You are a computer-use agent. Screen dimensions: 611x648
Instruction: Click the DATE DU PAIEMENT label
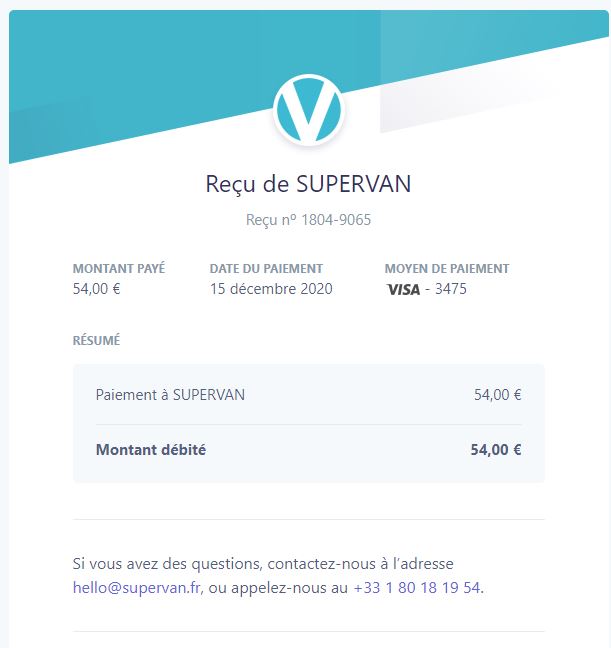(x=266, y=269)
